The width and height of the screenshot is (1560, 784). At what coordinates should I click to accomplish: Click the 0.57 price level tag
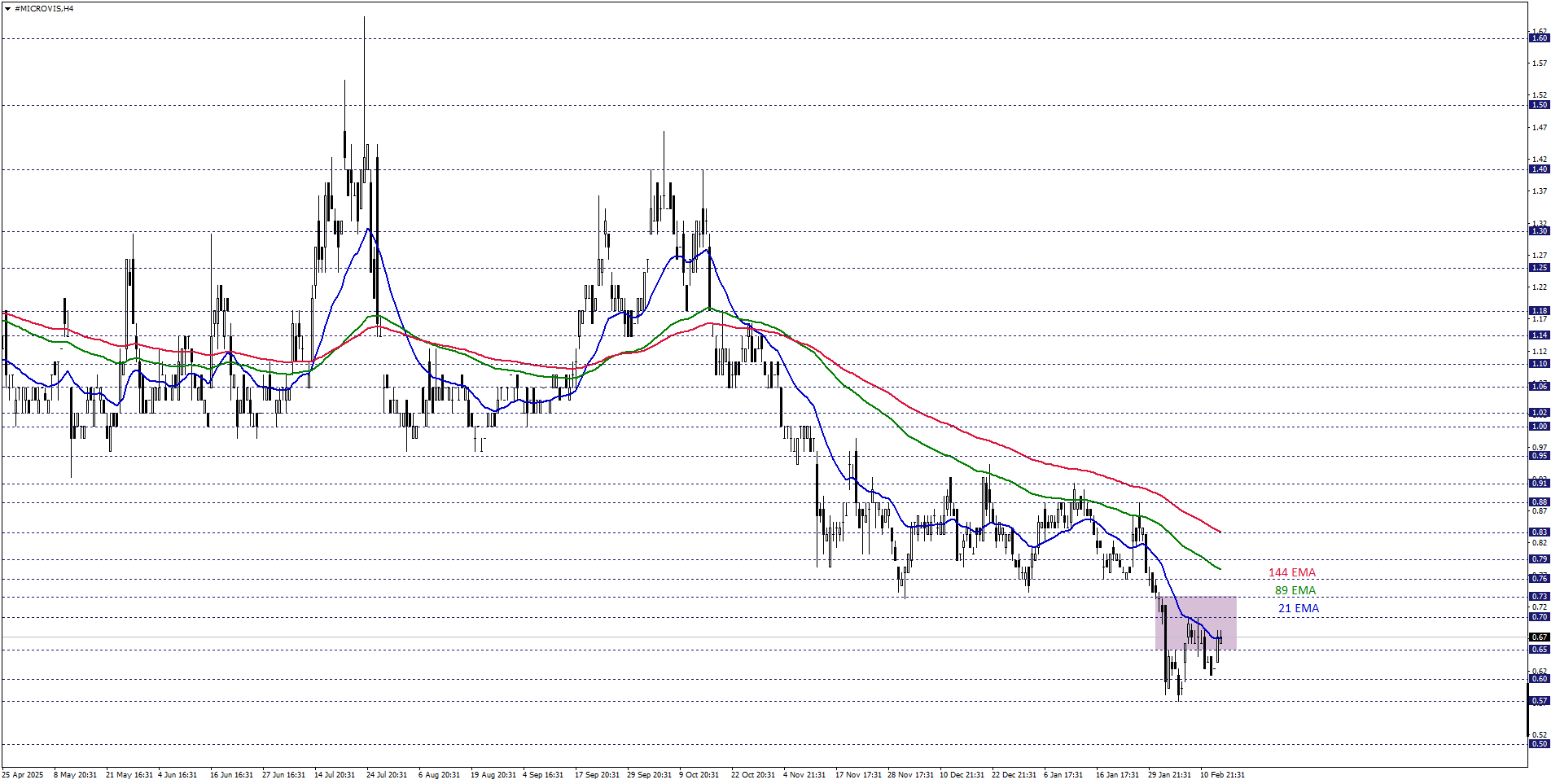[x=1539, y=701]
